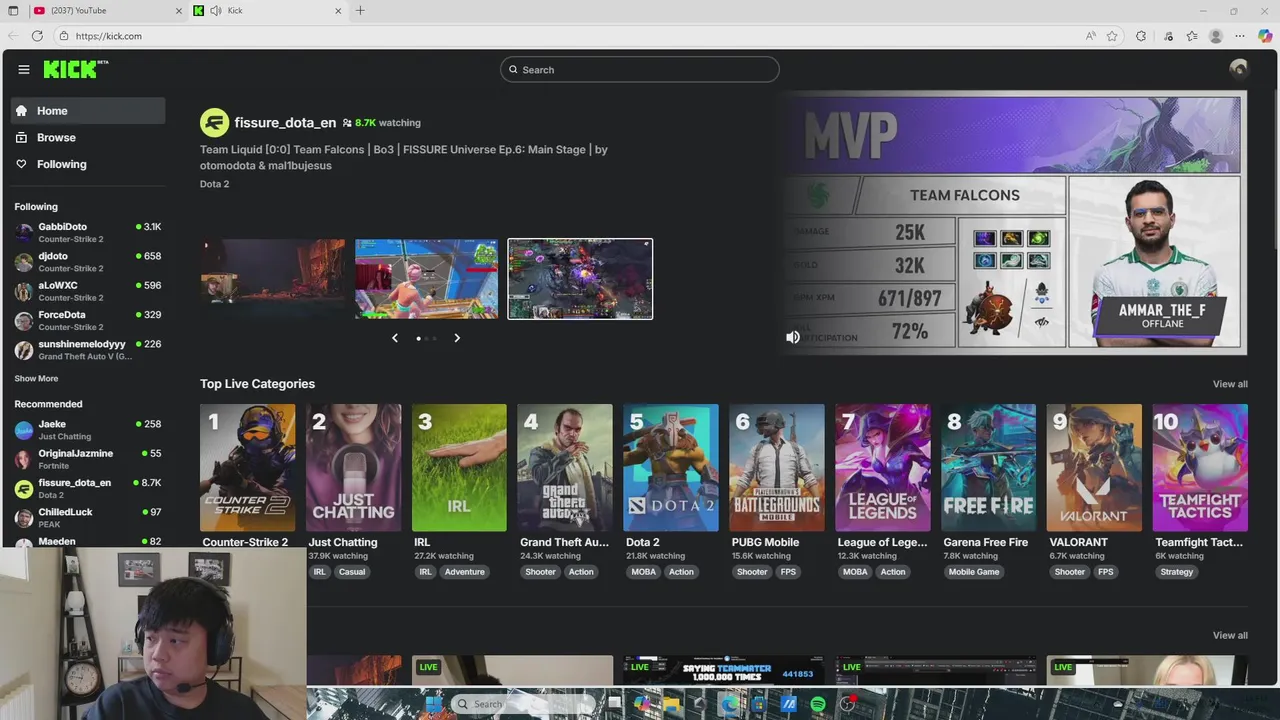Open fissure_dota_en in Recommended list
1280x720 pixels.
[x=88, y=488]
